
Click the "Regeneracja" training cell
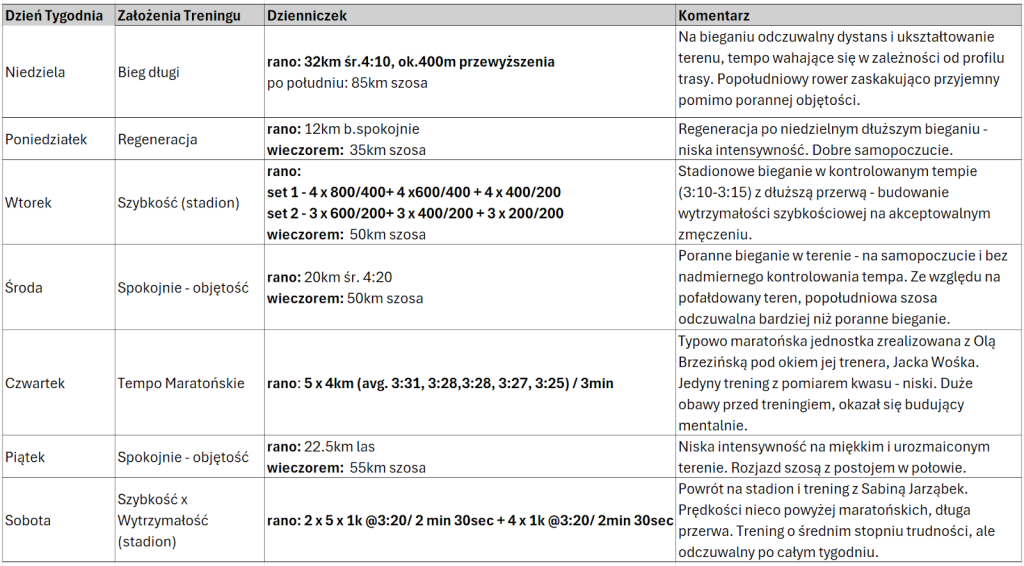click(x=157, y=139)
